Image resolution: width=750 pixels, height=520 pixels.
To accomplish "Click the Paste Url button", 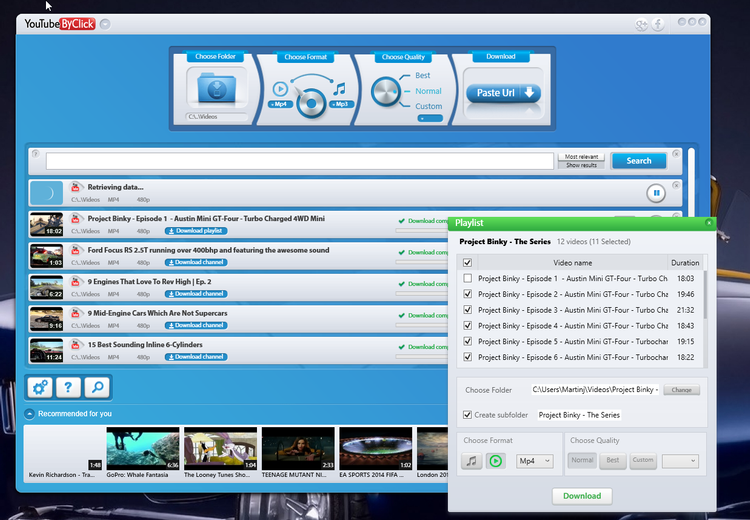I will click(x=504, y=93).
